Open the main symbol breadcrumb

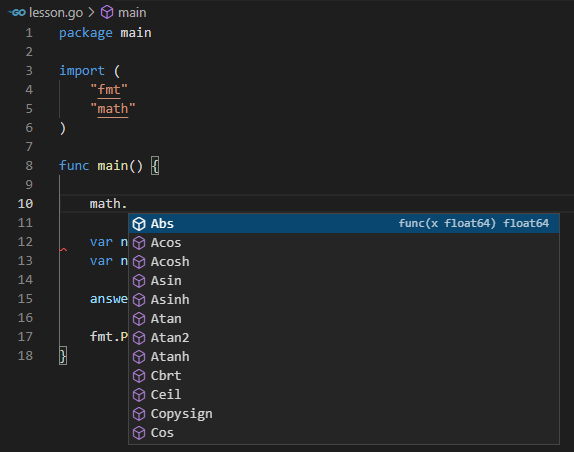point(132,13)
